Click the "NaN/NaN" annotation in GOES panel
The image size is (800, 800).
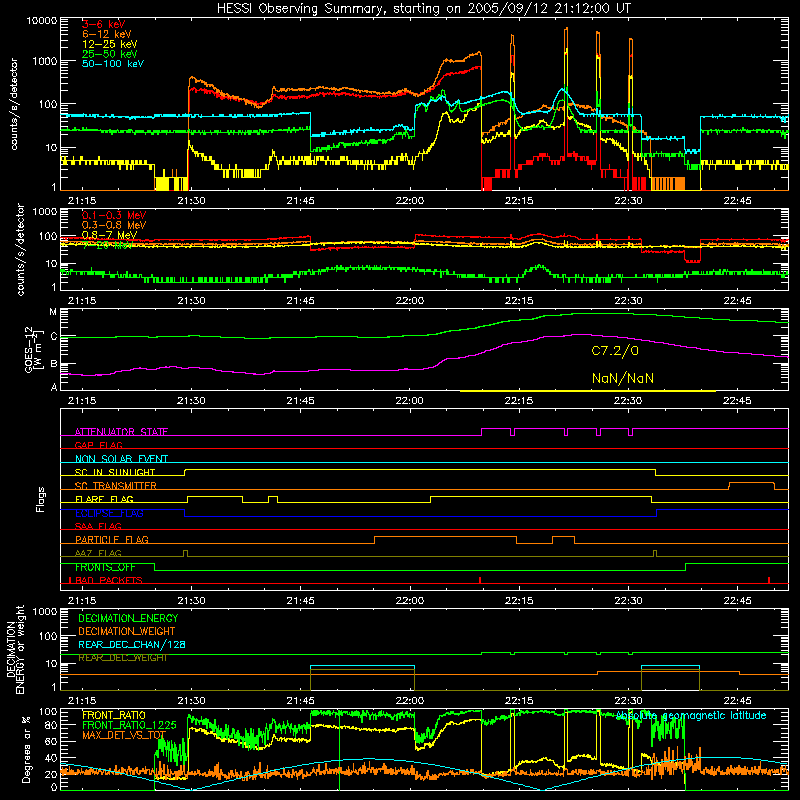click(622, 379)
